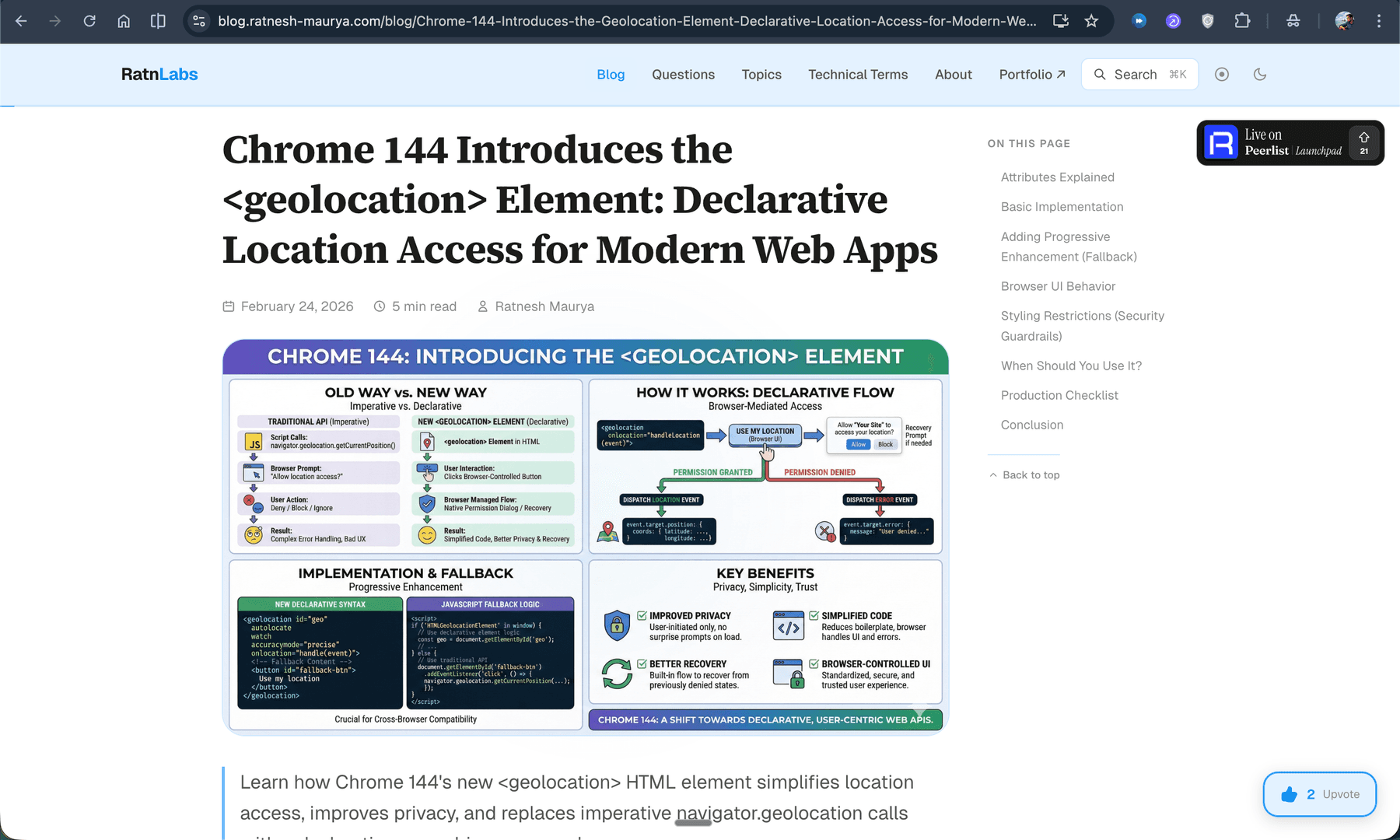Screen dimensions: 1400x840
Task: Click the ON THIS PAGE heading
Action: 1029,143
